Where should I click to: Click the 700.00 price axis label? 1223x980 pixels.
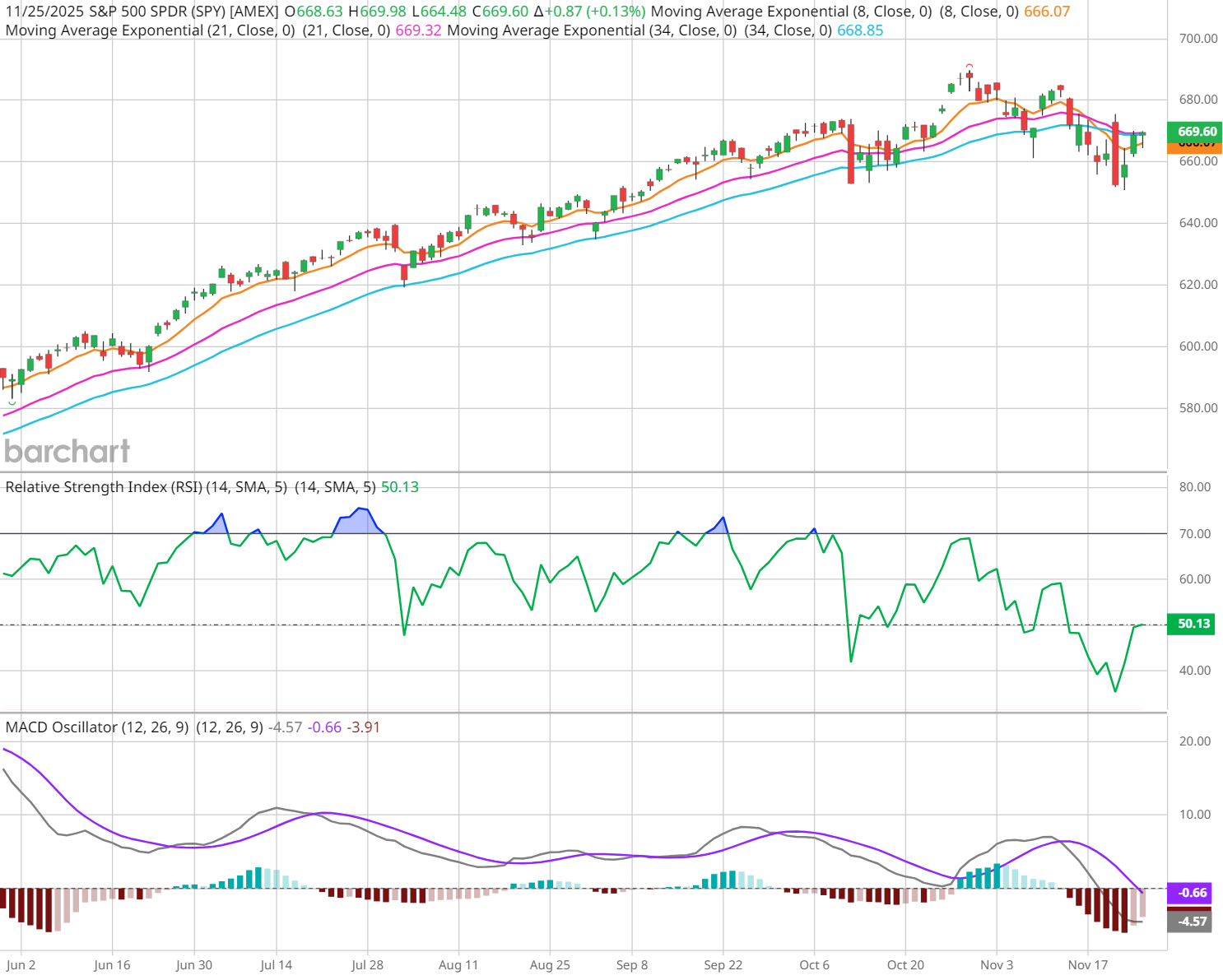pos(1198,39)
